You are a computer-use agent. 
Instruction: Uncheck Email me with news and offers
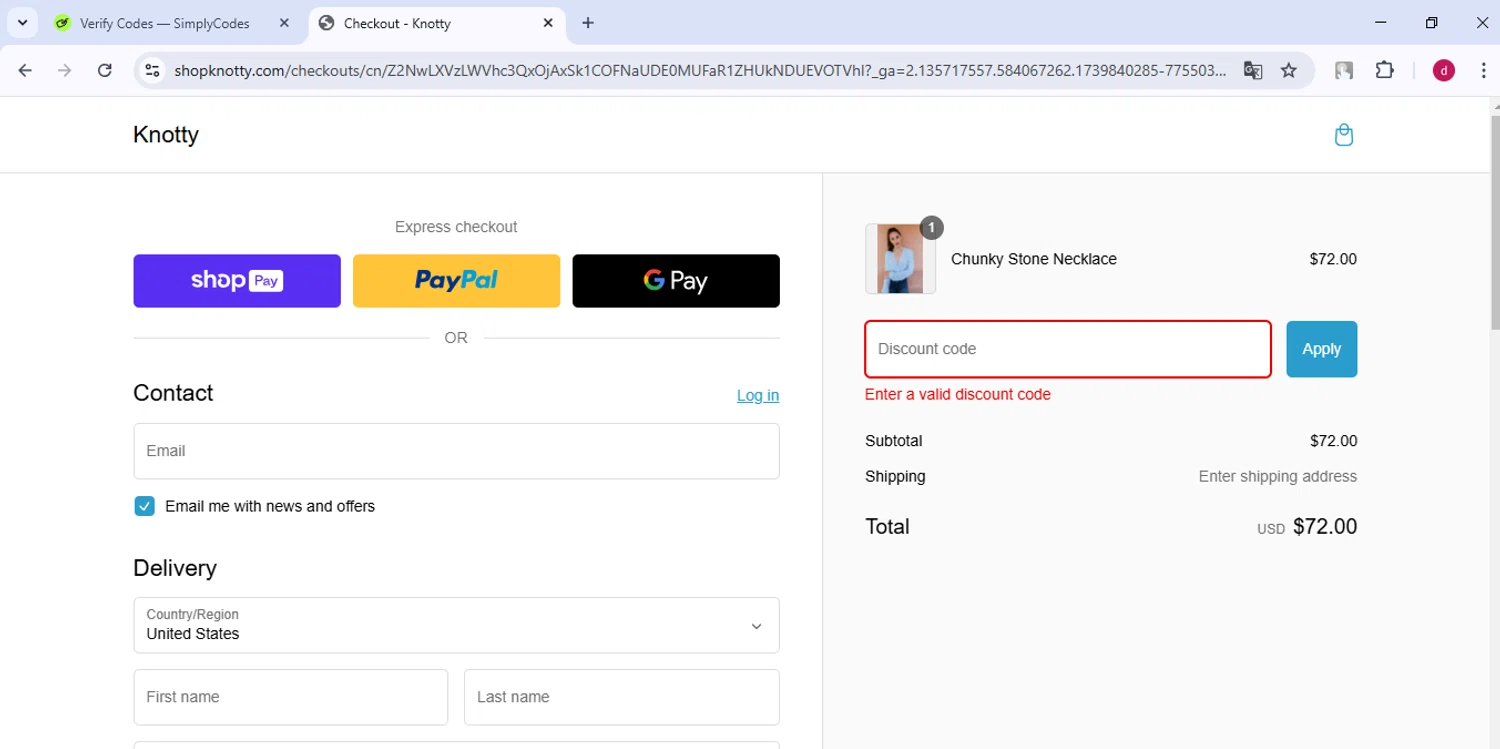[145, 506]
